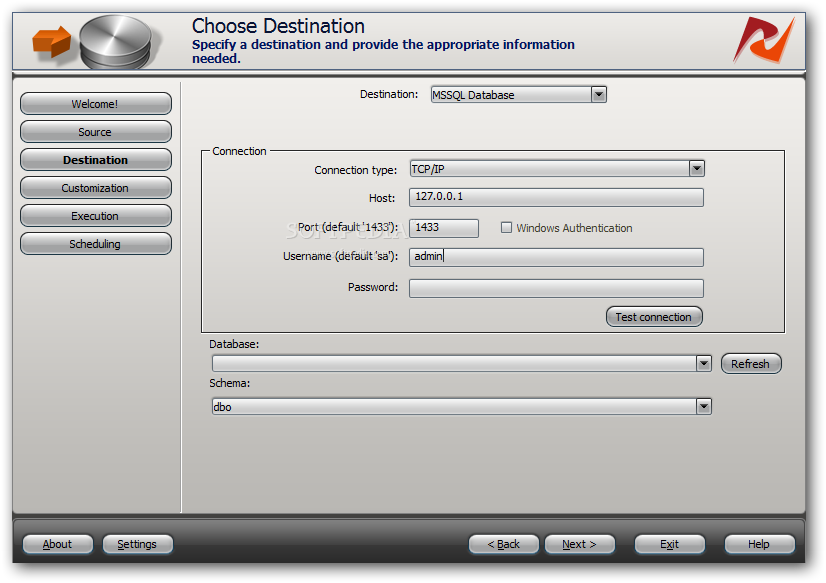
Task: Click the 'Schema:' label
Action: point(230,383)
